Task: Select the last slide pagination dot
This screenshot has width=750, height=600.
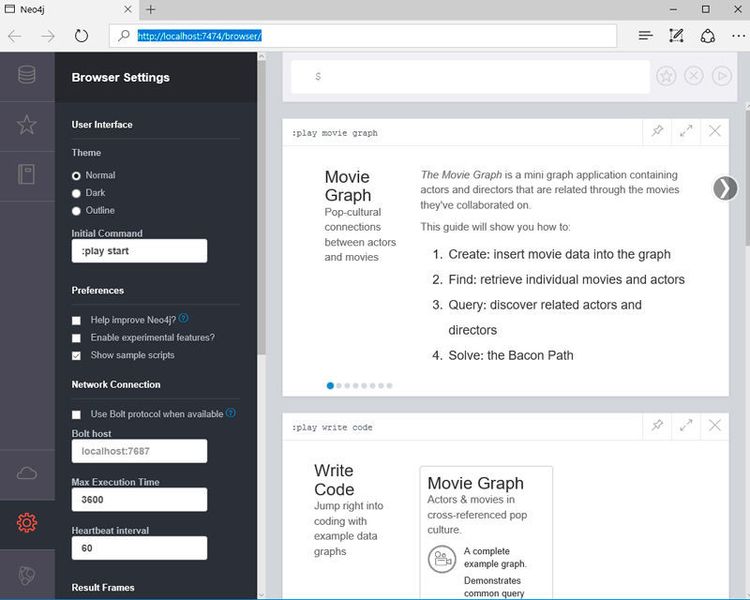Action: click(x=390, y=386)
